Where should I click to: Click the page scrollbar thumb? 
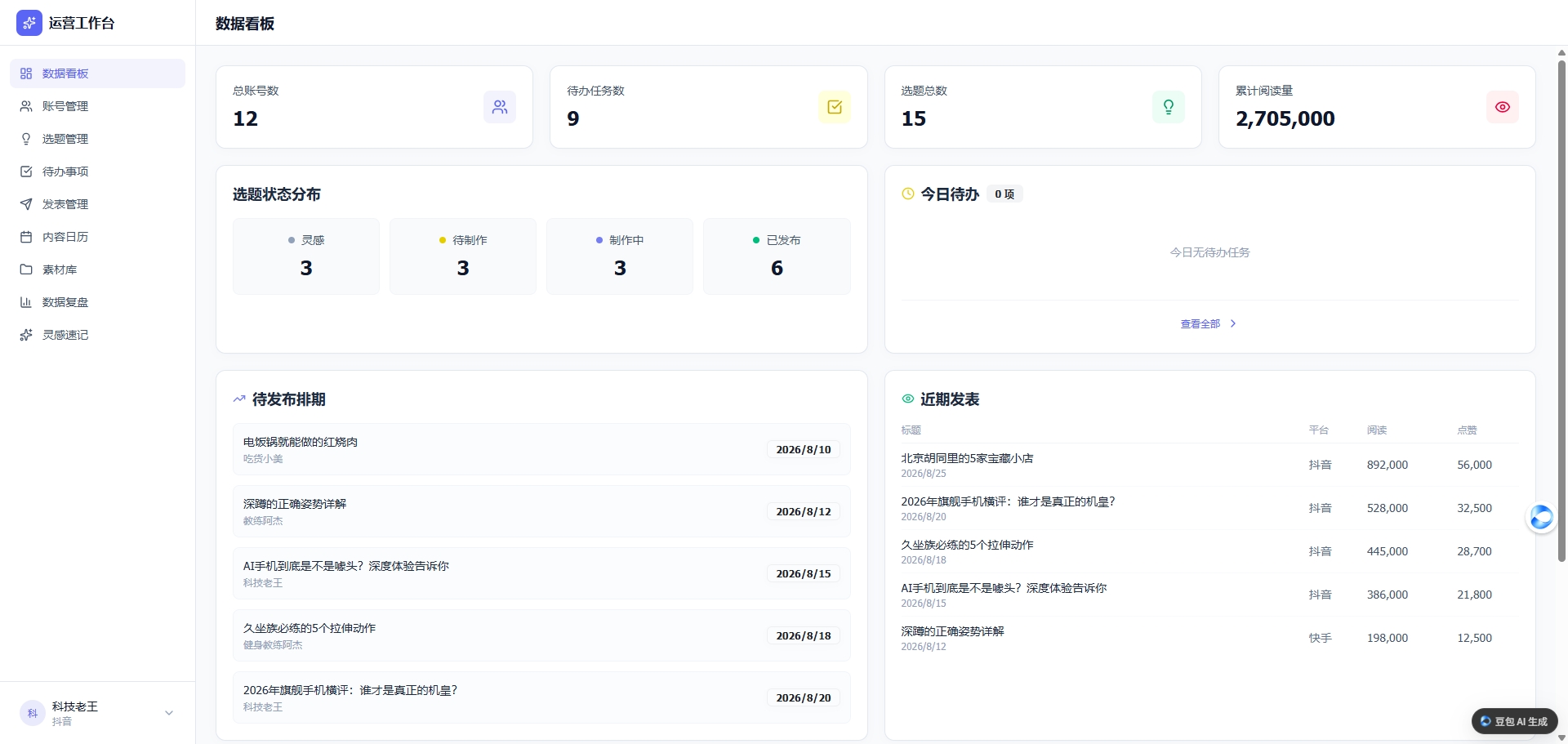click(x=1561, y=310)
